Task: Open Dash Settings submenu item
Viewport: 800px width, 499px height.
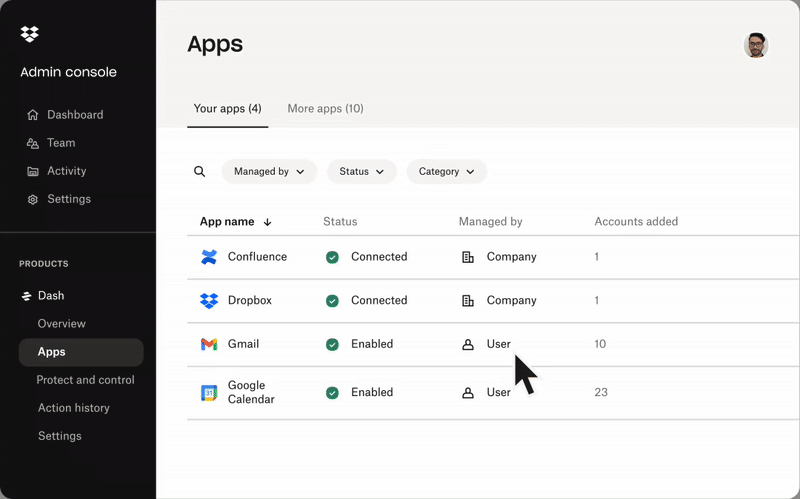Action: (60, 436)
